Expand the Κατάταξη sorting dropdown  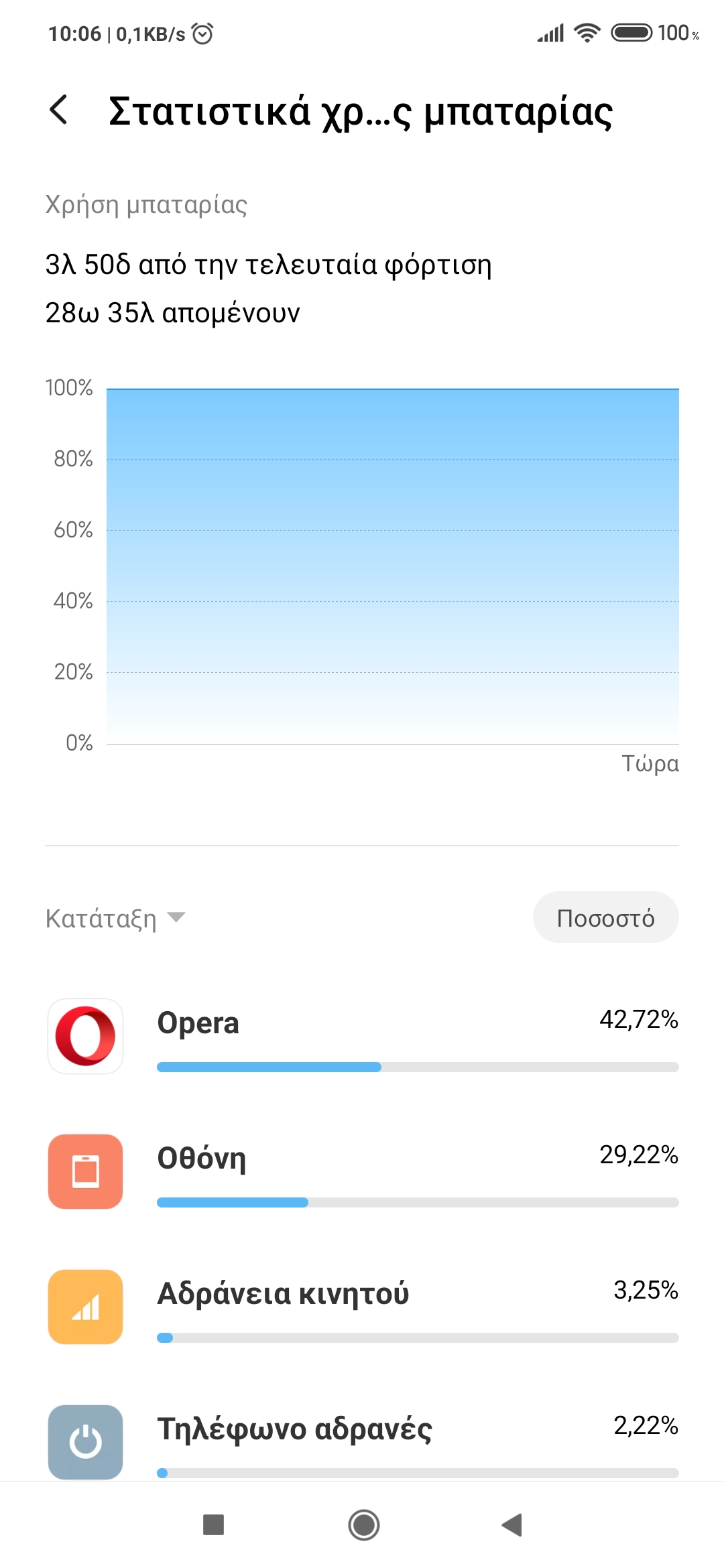tap(101, 918)
